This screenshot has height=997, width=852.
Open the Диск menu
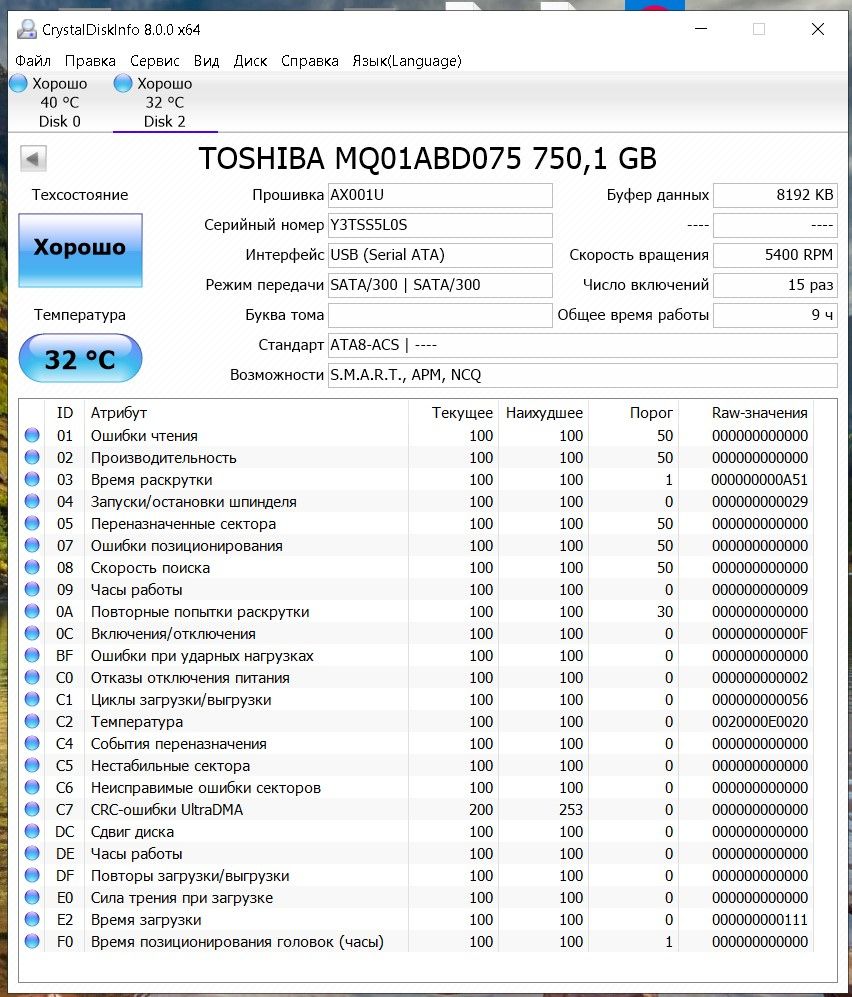point(251,61)
